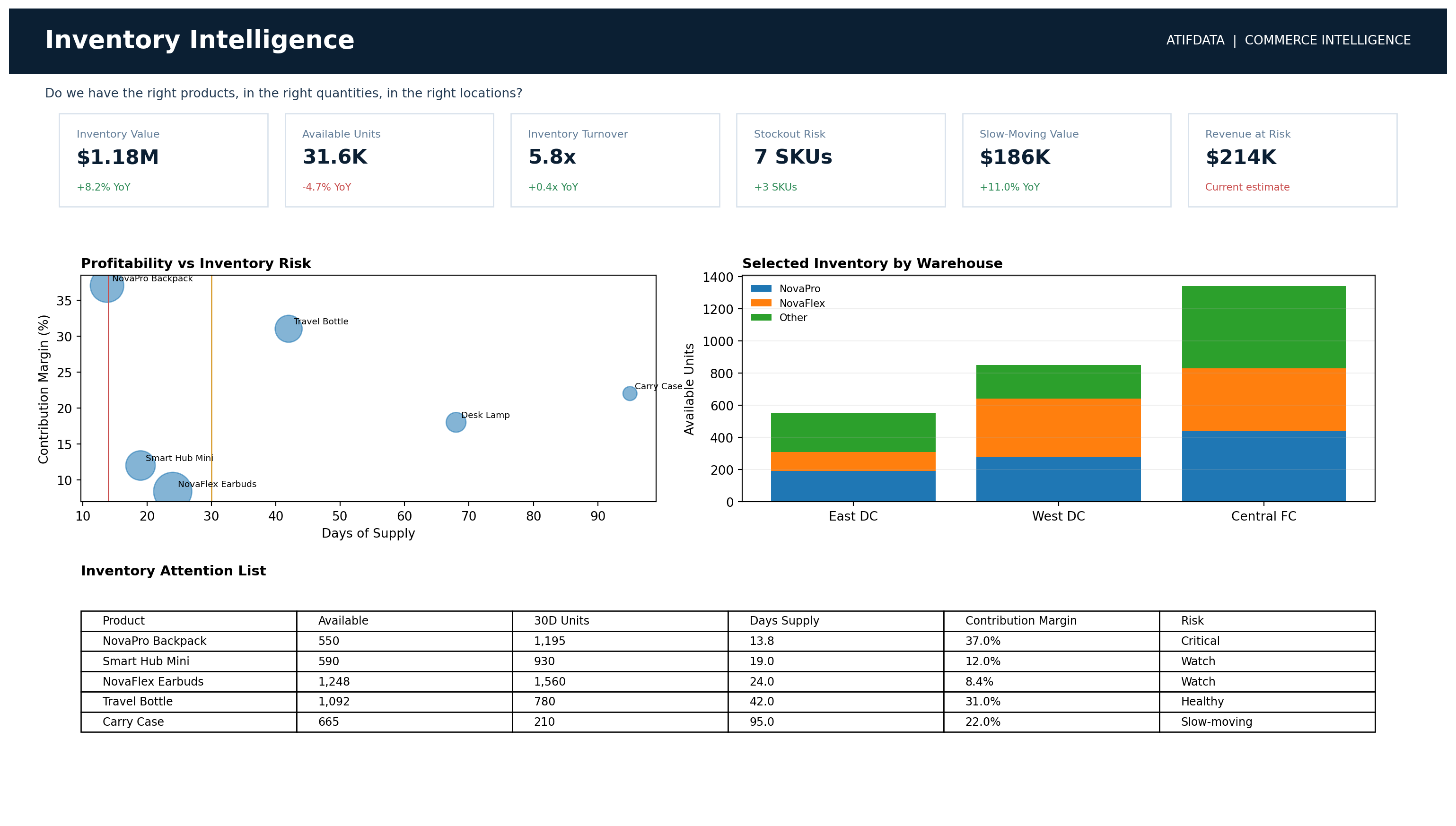The image size is (1456, 826).
Task: Click the Slow-moving risk cell
Action: pos(1267,722)
